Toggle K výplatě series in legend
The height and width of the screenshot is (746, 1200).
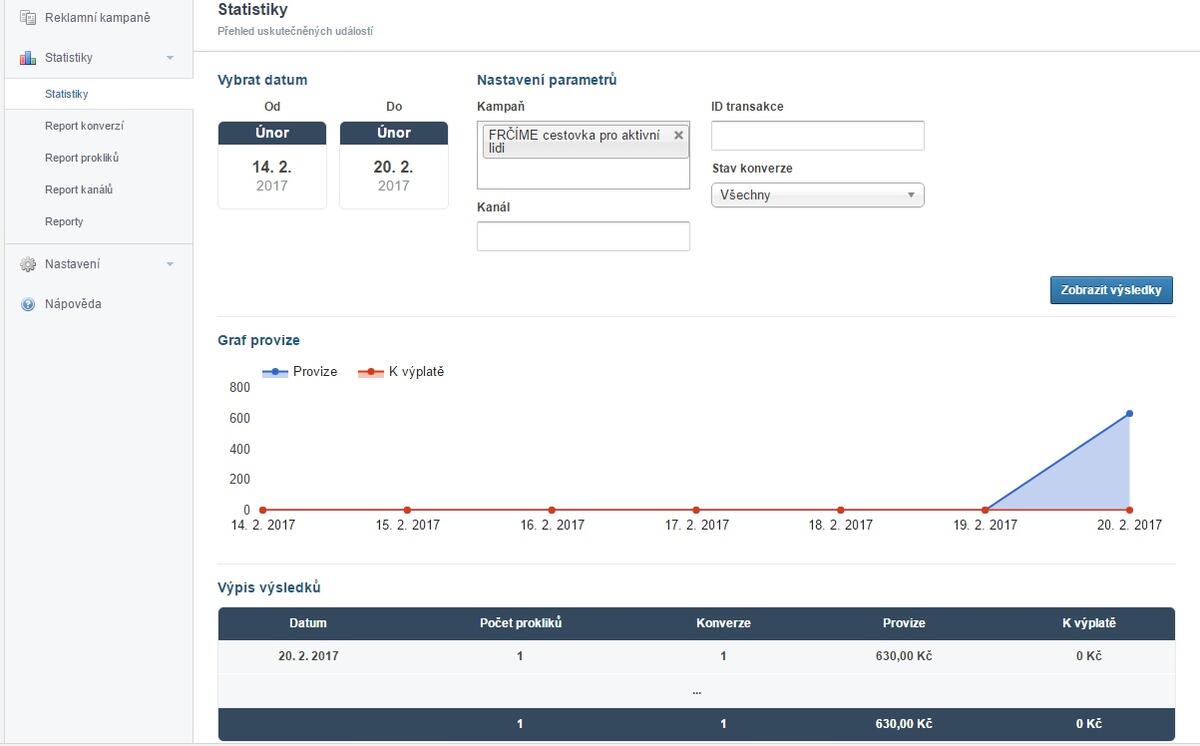401,372
